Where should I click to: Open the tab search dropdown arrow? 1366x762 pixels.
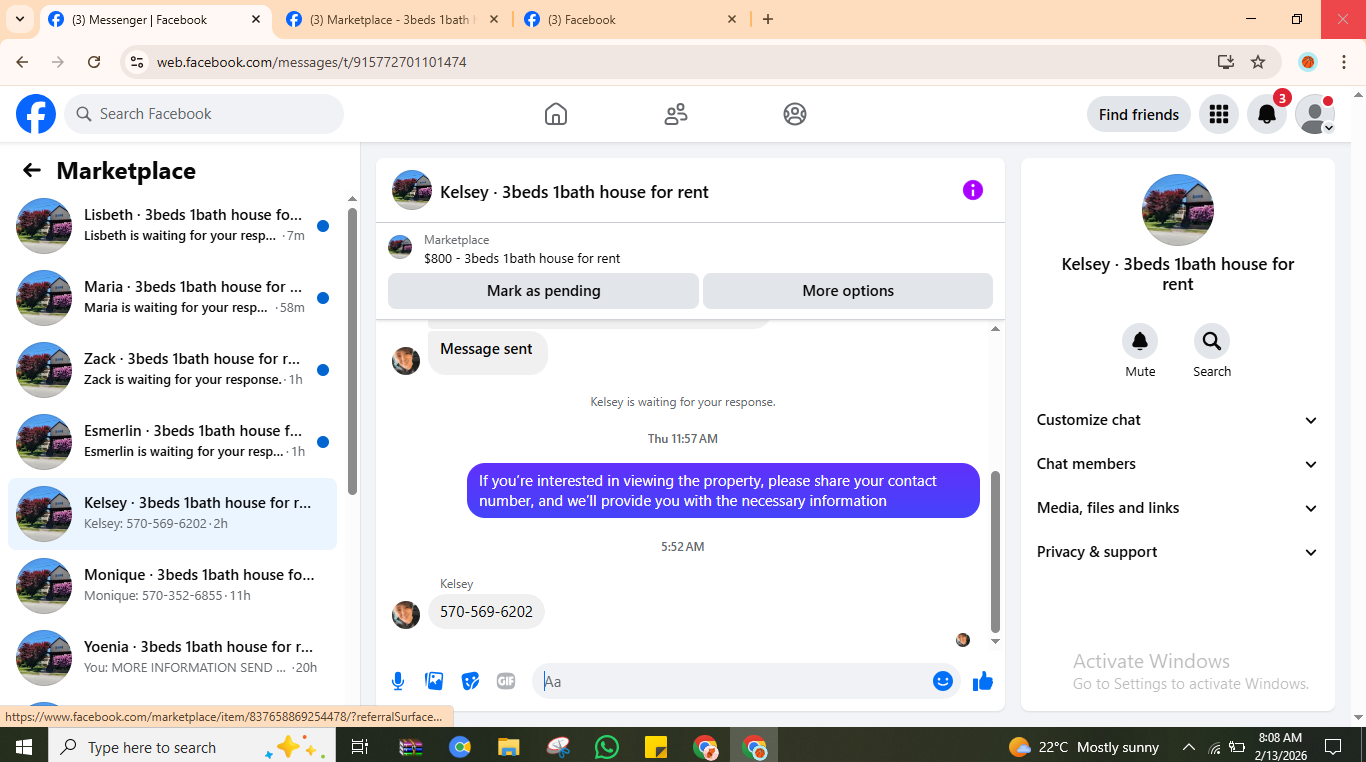click(x=20, y=19)
